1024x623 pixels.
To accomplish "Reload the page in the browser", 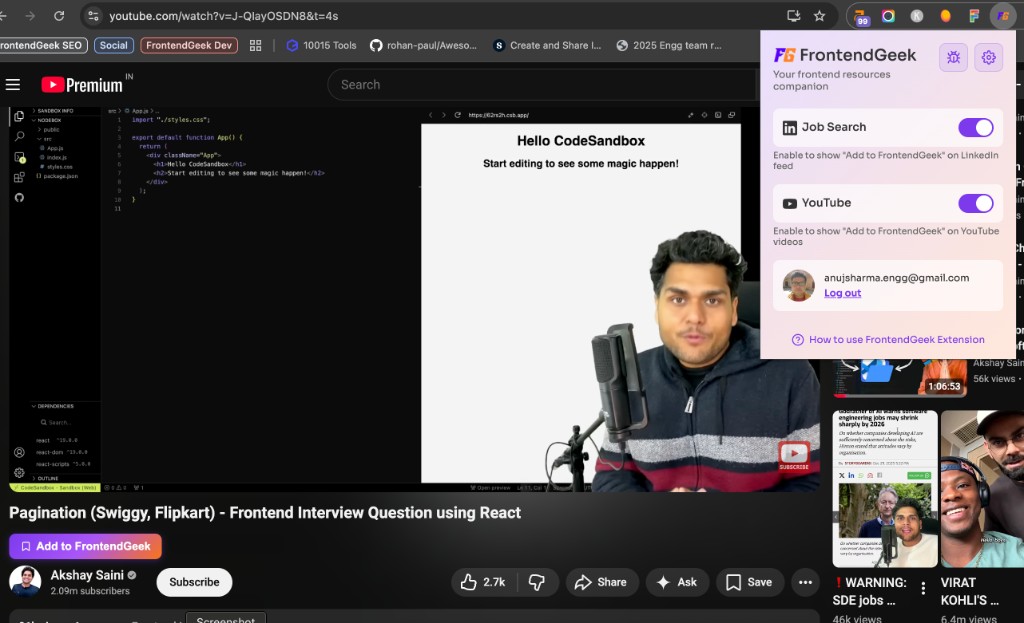I will point(59,16).
